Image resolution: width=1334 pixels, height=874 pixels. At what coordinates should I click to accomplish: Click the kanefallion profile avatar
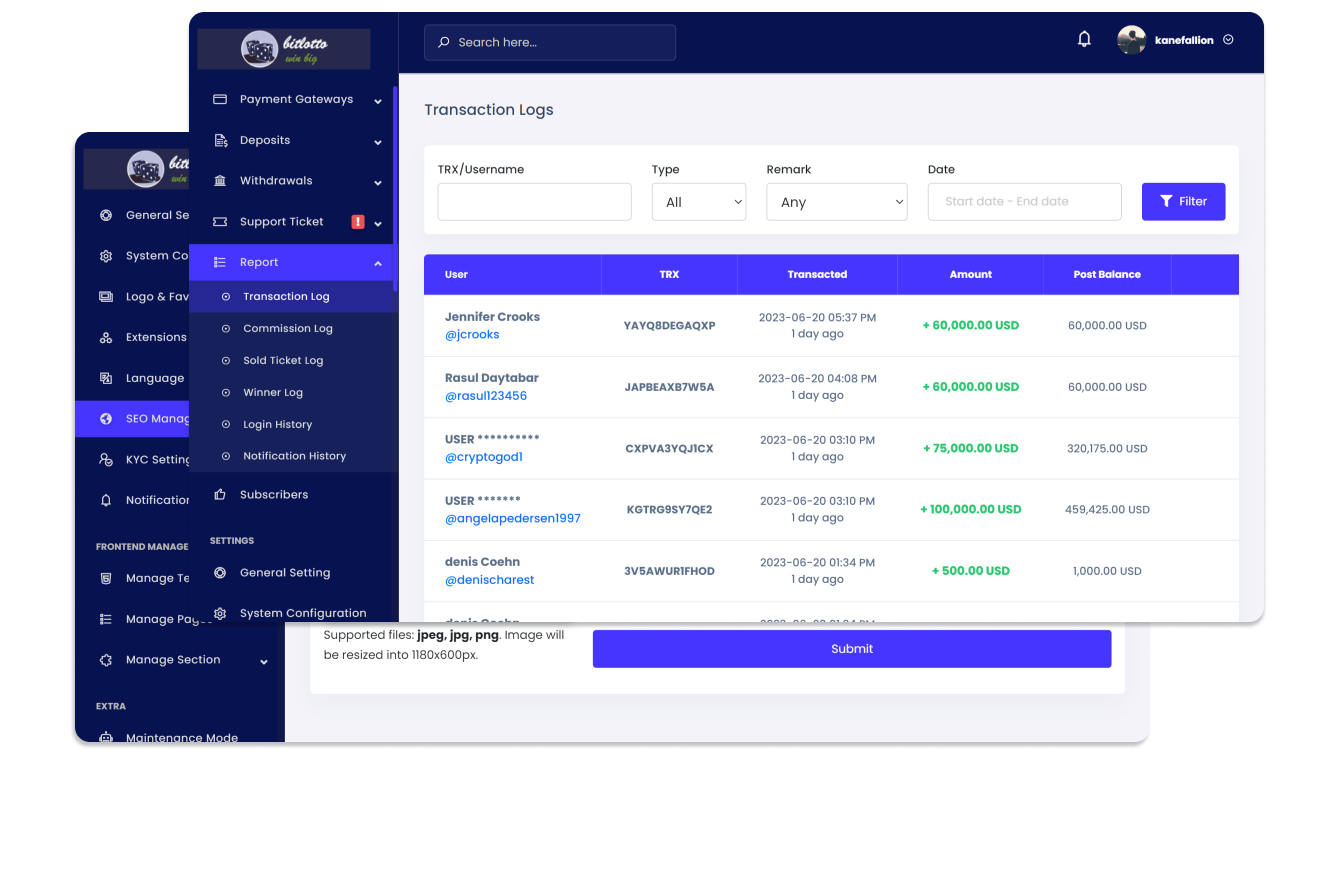pos(1131,40)
